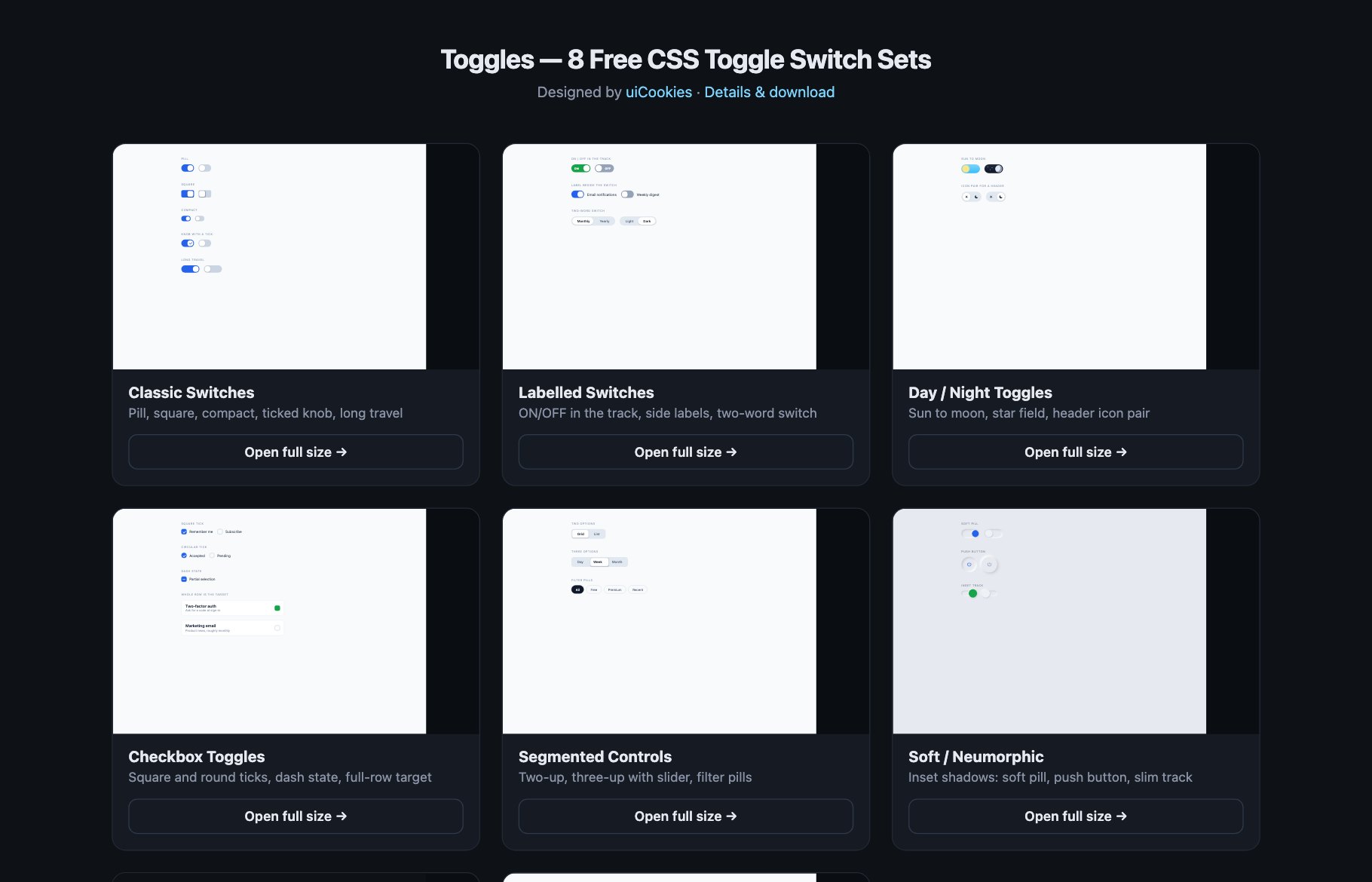
Task: Toggle the blue long travel switch
Action: coord(190,269)
